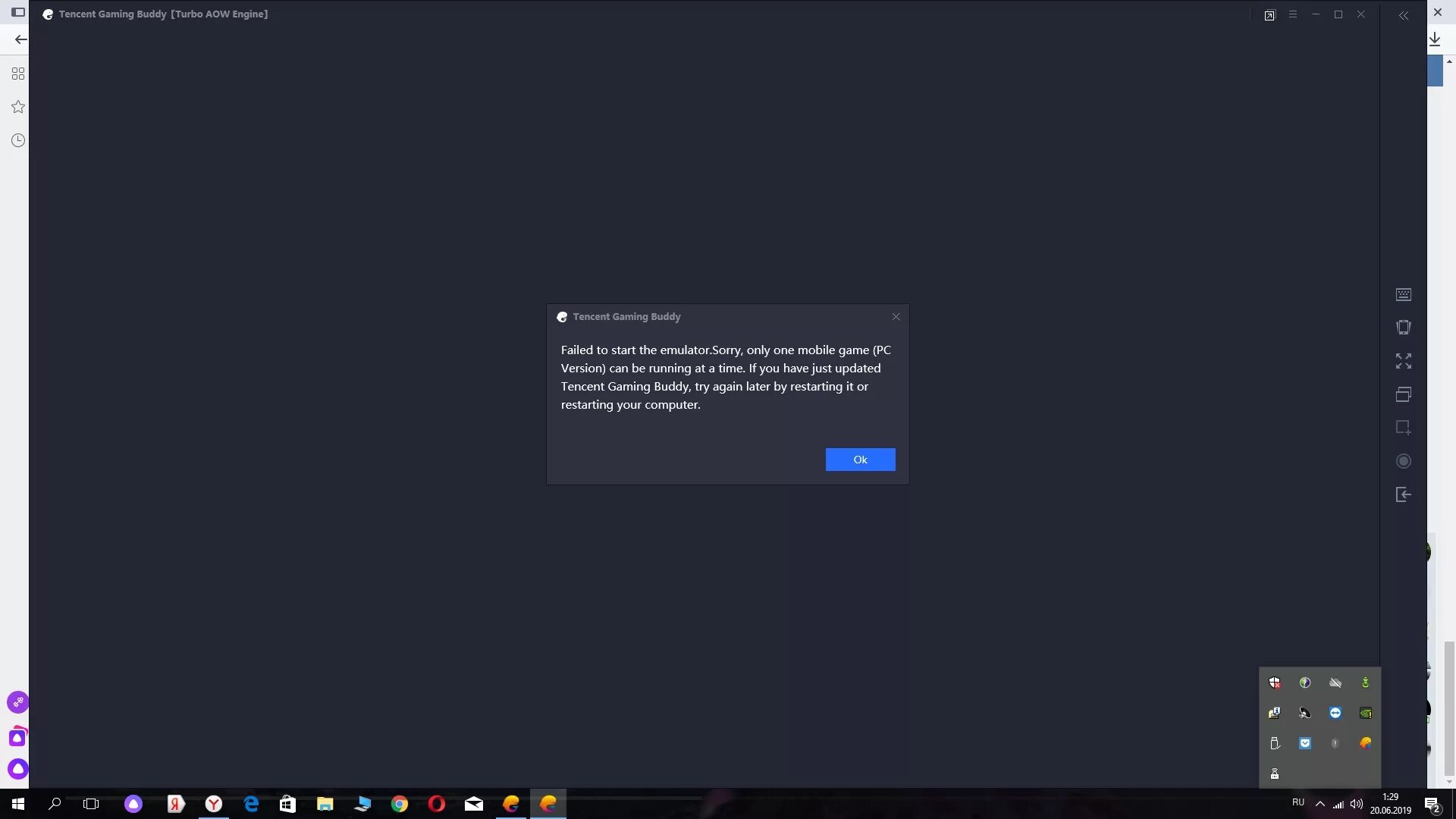This screenshot has height=819, width=1456.
Task: Open bookmarks with the star icon
Action: click(18, 107)
